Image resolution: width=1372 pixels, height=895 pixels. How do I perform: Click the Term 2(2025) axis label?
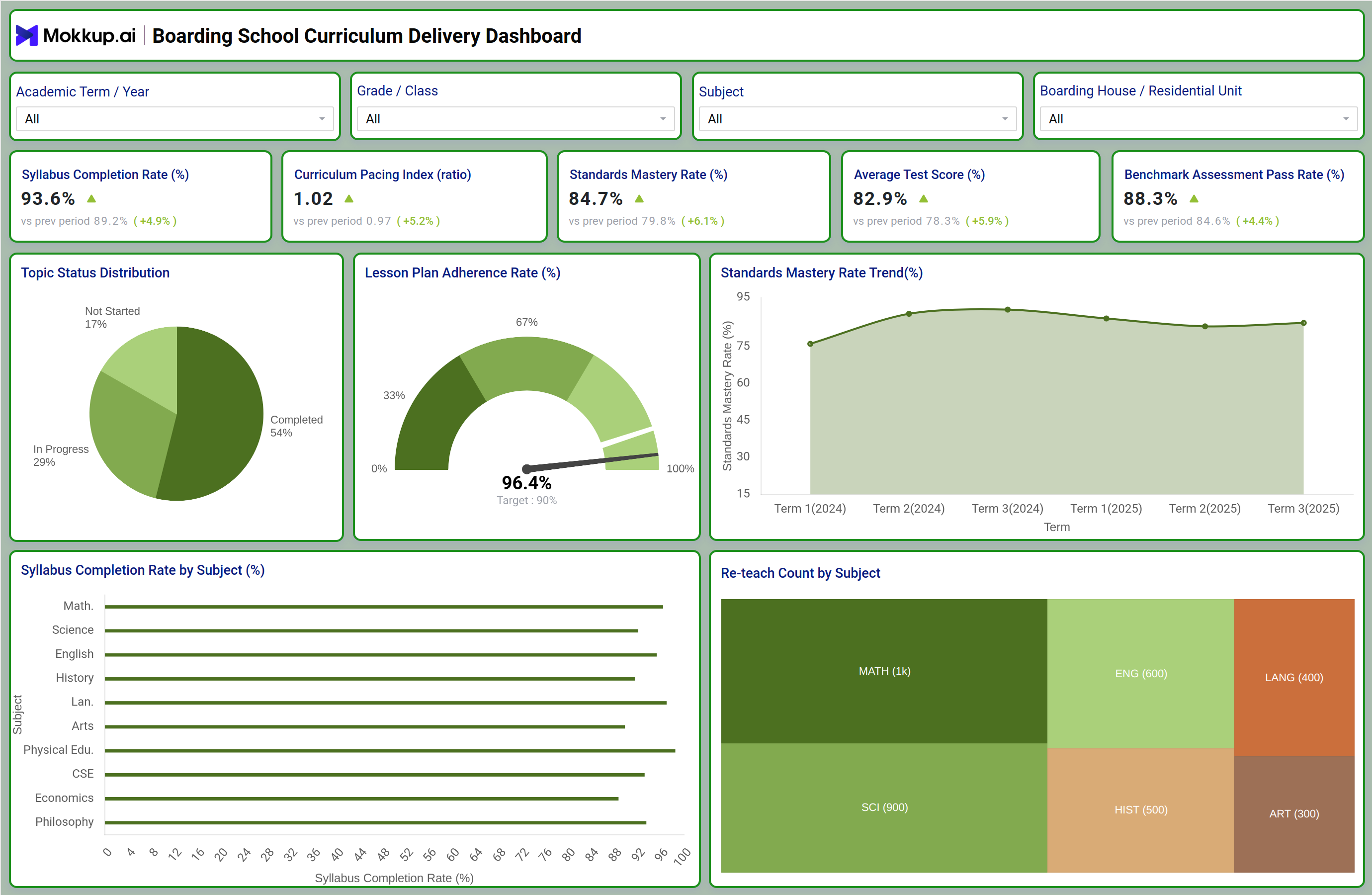[1205, 509]
